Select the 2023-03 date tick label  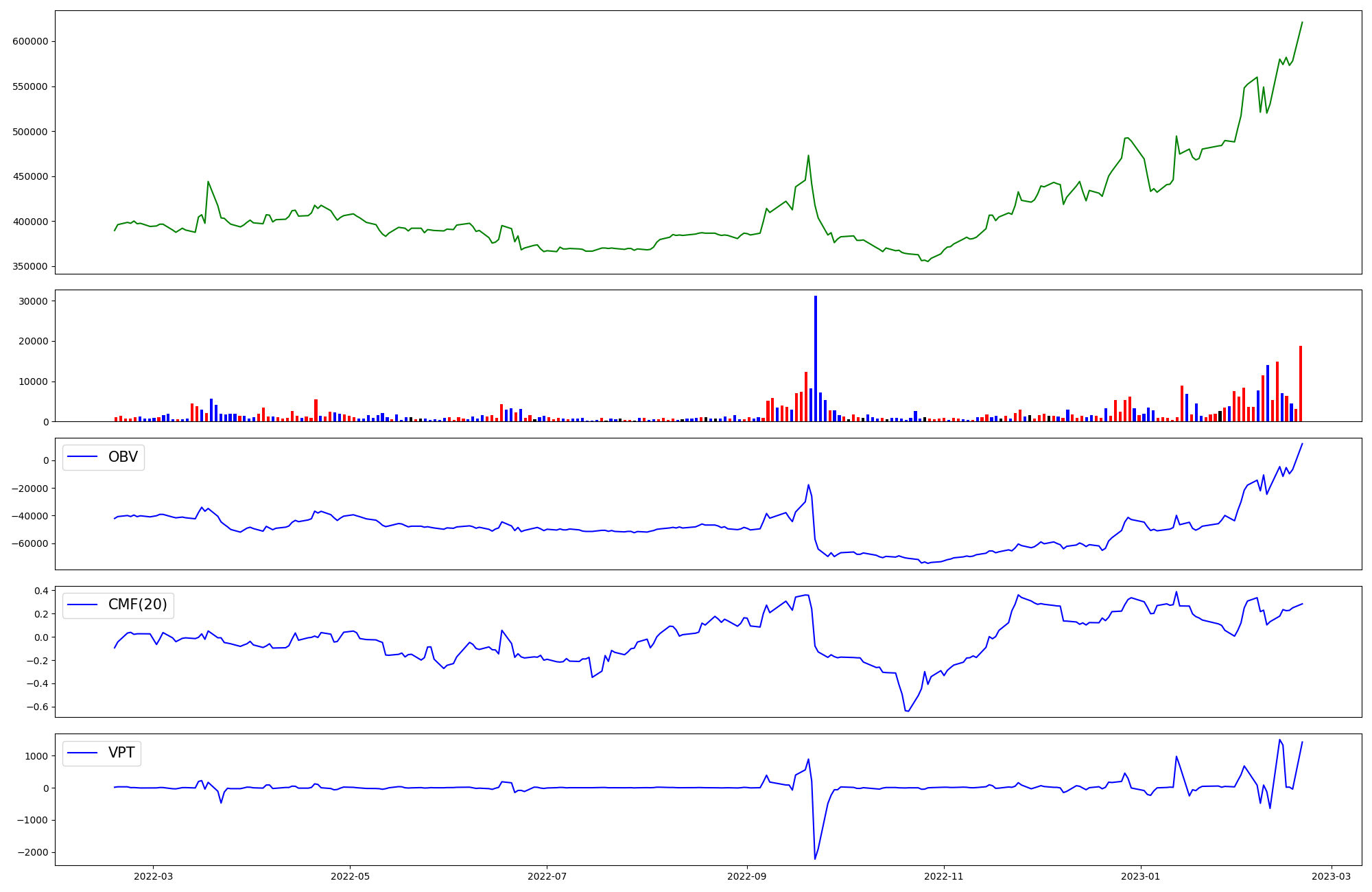(x=1332, y=876)
